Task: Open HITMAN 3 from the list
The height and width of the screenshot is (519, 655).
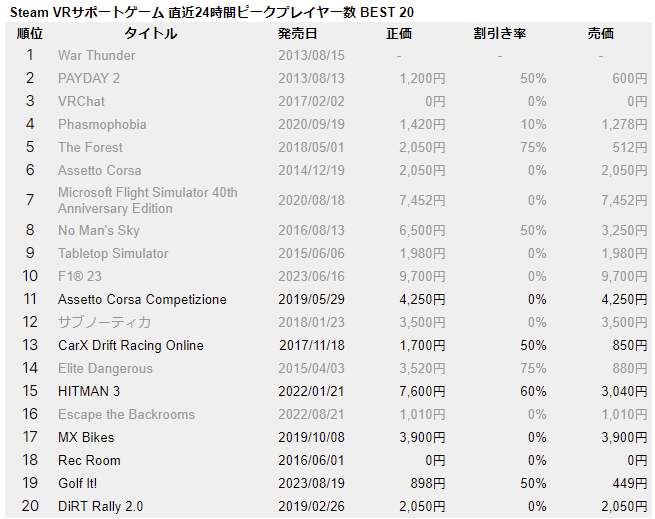Action: coord(87,391)
